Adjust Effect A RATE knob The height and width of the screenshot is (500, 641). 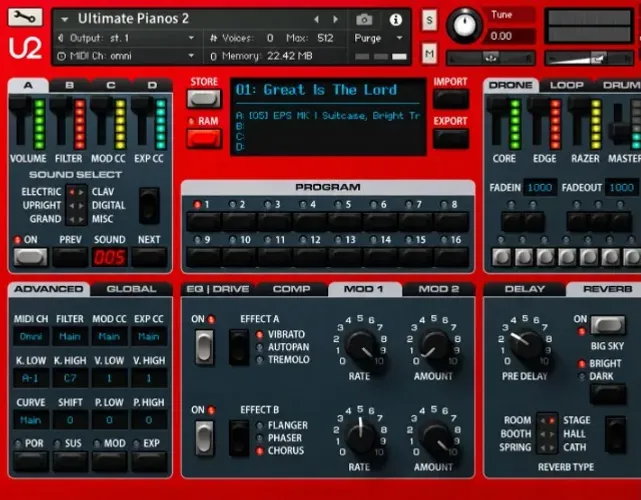click(x=361, y=344)
